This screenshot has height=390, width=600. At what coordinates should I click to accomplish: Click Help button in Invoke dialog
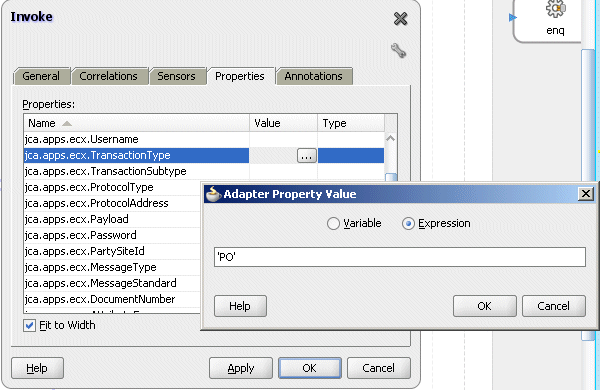(x=38, y=368)
